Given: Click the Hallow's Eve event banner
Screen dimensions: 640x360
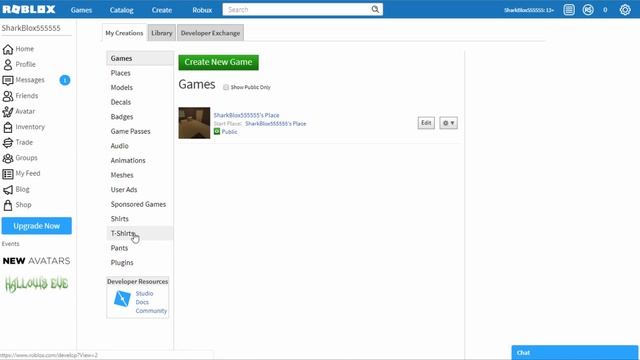Looking at the screenshot, I should 36,284.
